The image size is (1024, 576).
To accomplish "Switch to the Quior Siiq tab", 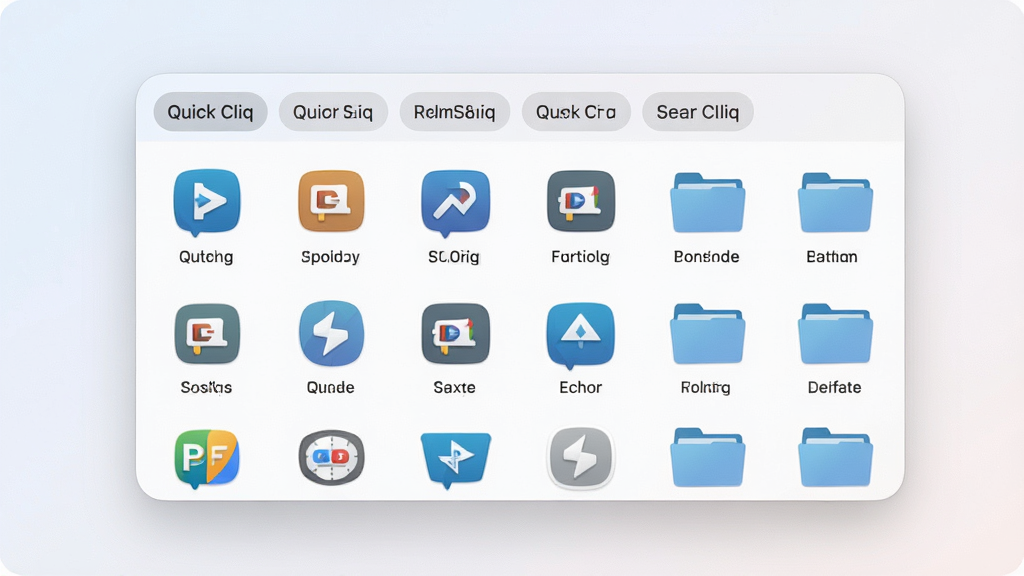I will 333,112.
